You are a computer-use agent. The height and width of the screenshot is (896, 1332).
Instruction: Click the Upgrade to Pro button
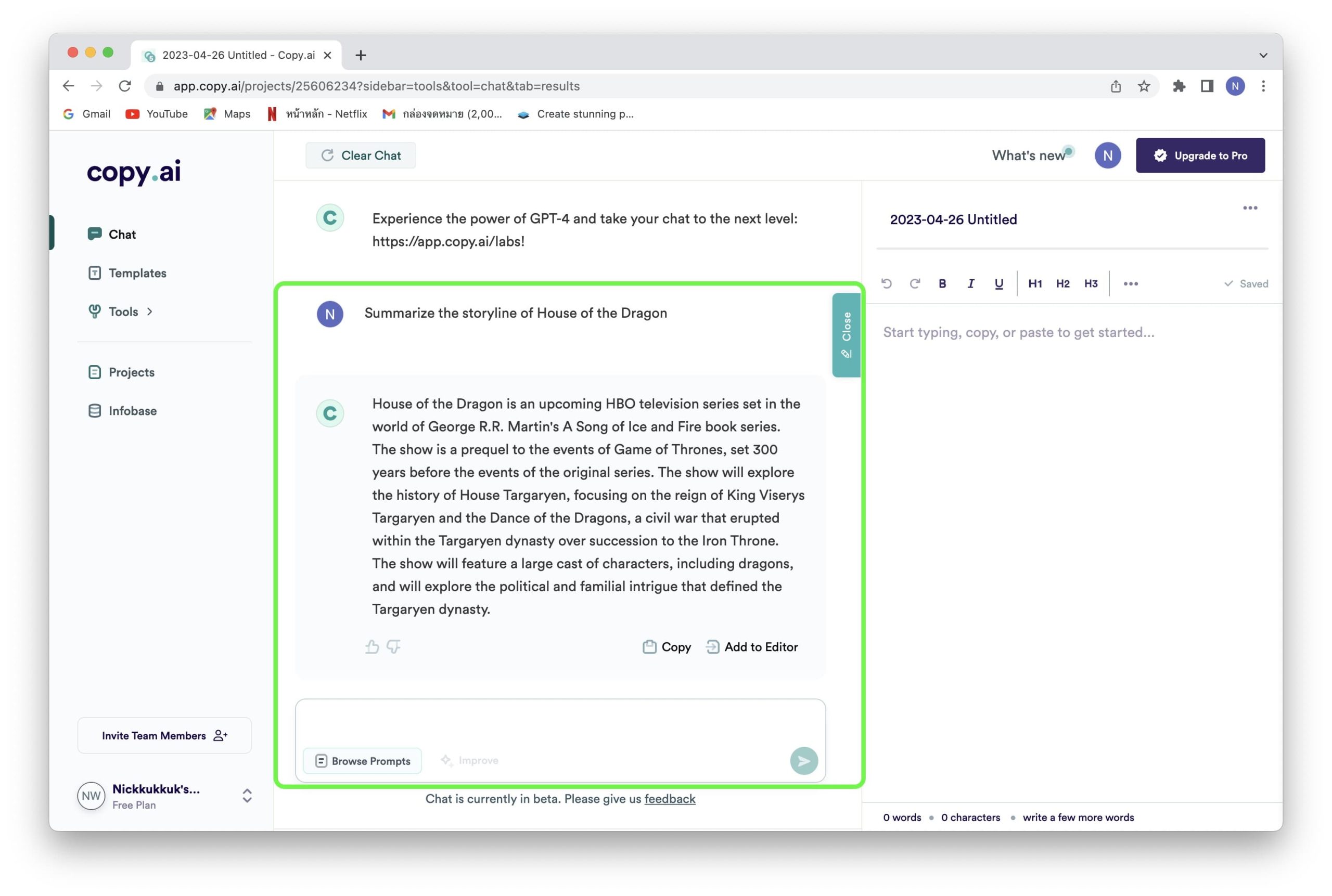tap(1200, 155)
